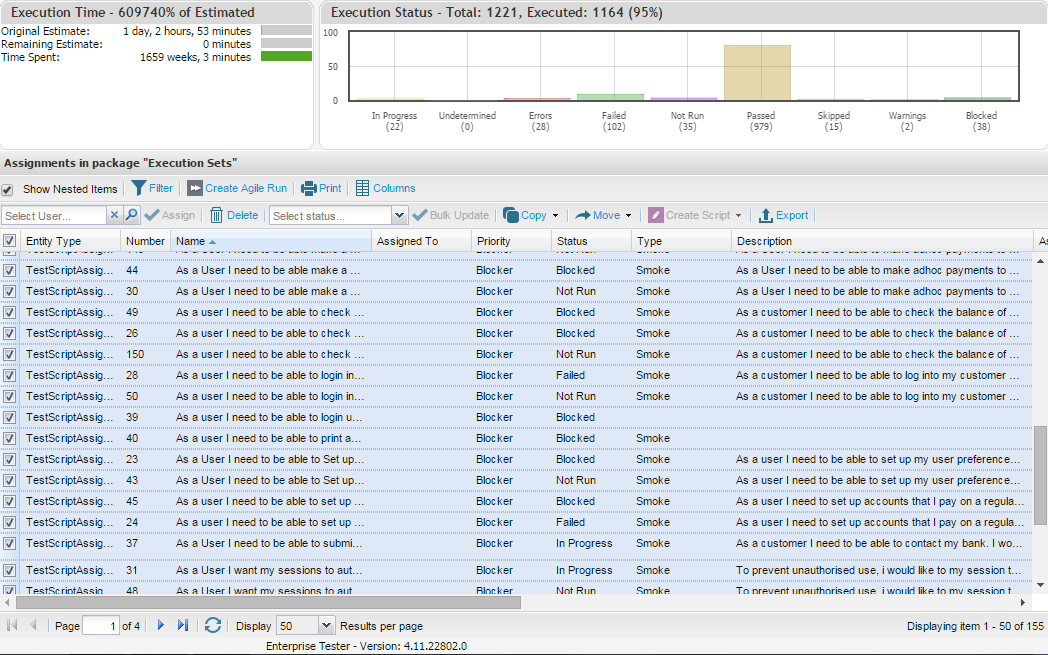
Task: Toggle the select-all header checkbox
Action: pos(10,241)
